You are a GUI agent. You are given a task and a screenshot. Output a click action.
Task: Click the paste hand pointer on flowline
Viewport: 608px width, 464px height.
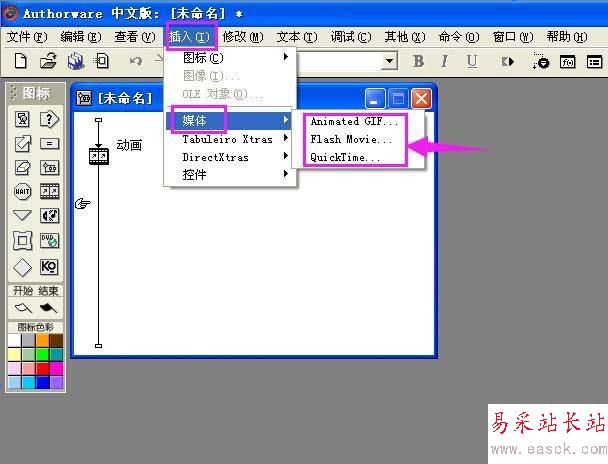coord(83,203)
